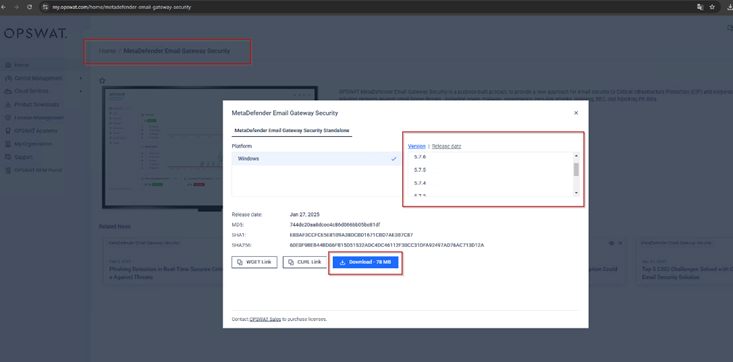
Task: Open the OPSWAT OEM Portal sidebar icon
Action: 8,170
